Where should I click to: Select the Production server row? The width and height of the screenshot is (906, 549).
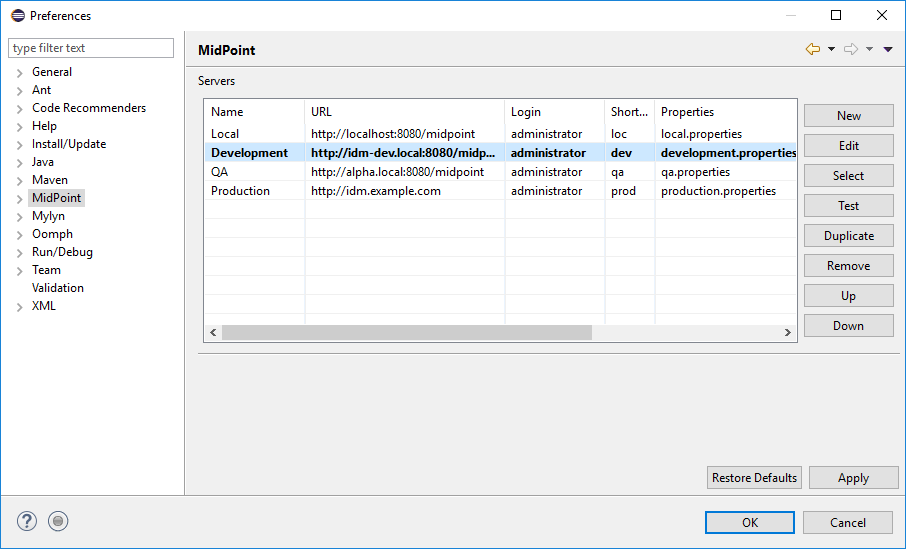point(500,191)
